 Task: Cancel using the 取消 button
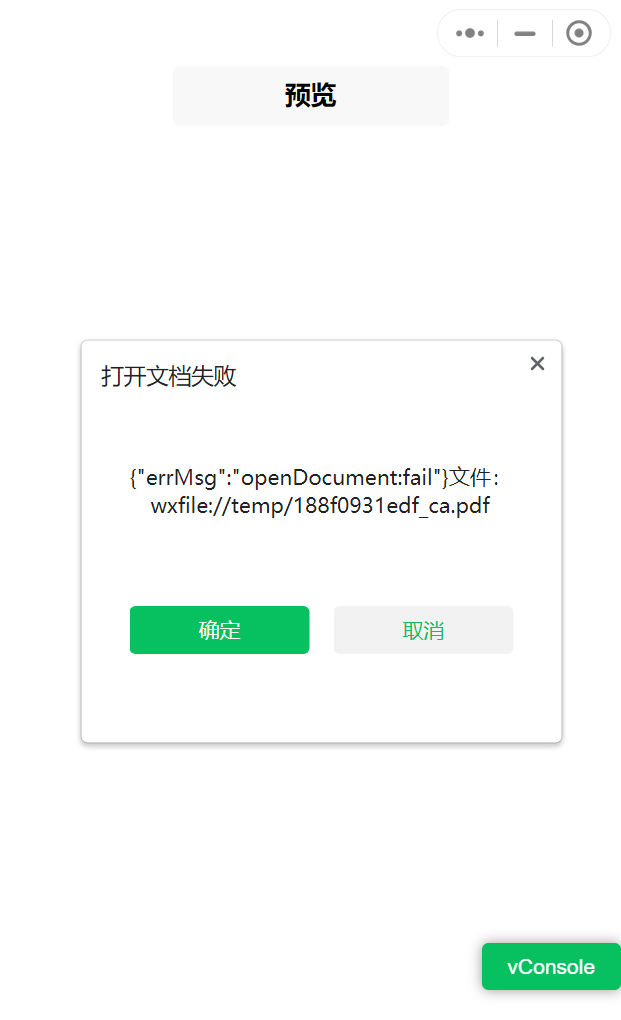pos(423,630)
